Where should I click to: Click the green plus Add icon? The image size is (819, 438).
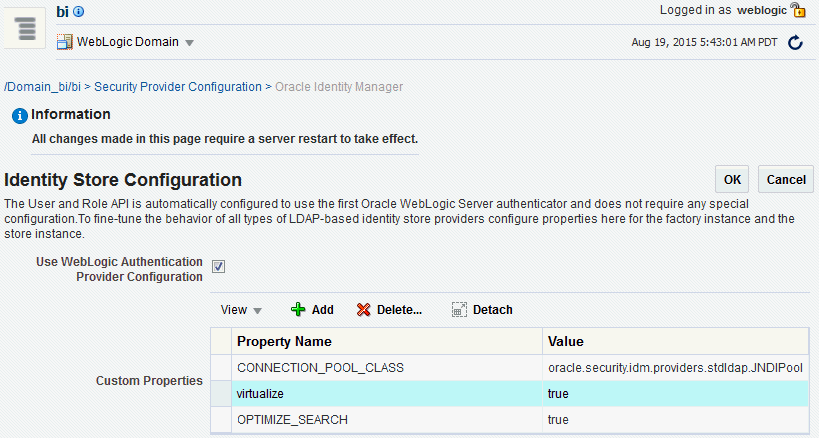pyautogui.click(x=298, y=310)
